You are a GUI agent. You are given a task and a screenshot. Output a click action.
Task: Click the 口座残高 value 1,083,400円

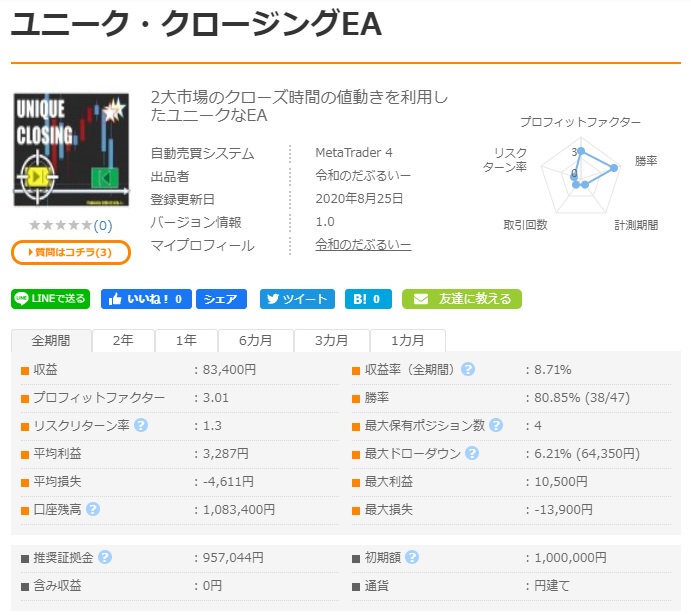click(239, 510)
